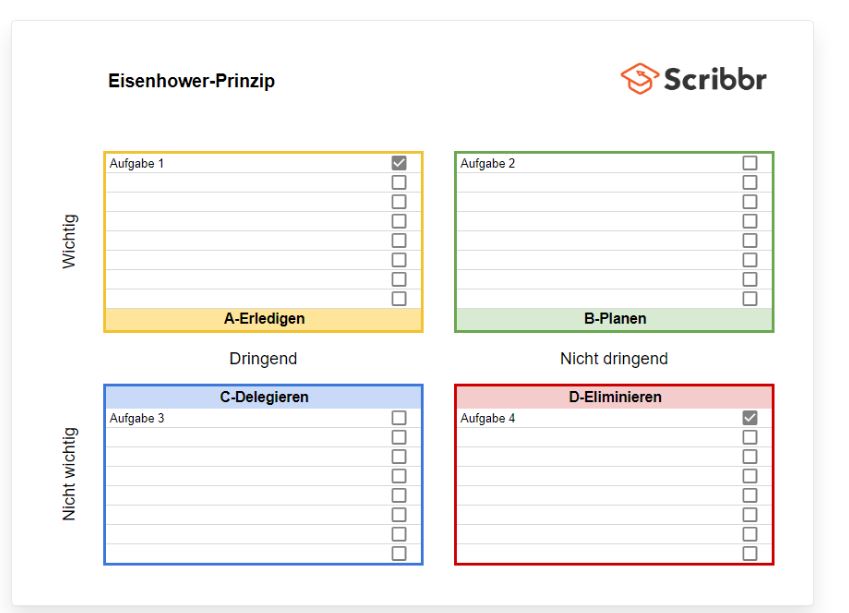Select the Aufgabe 4 task field
The image size is (849, 613).
pos(590,418)
